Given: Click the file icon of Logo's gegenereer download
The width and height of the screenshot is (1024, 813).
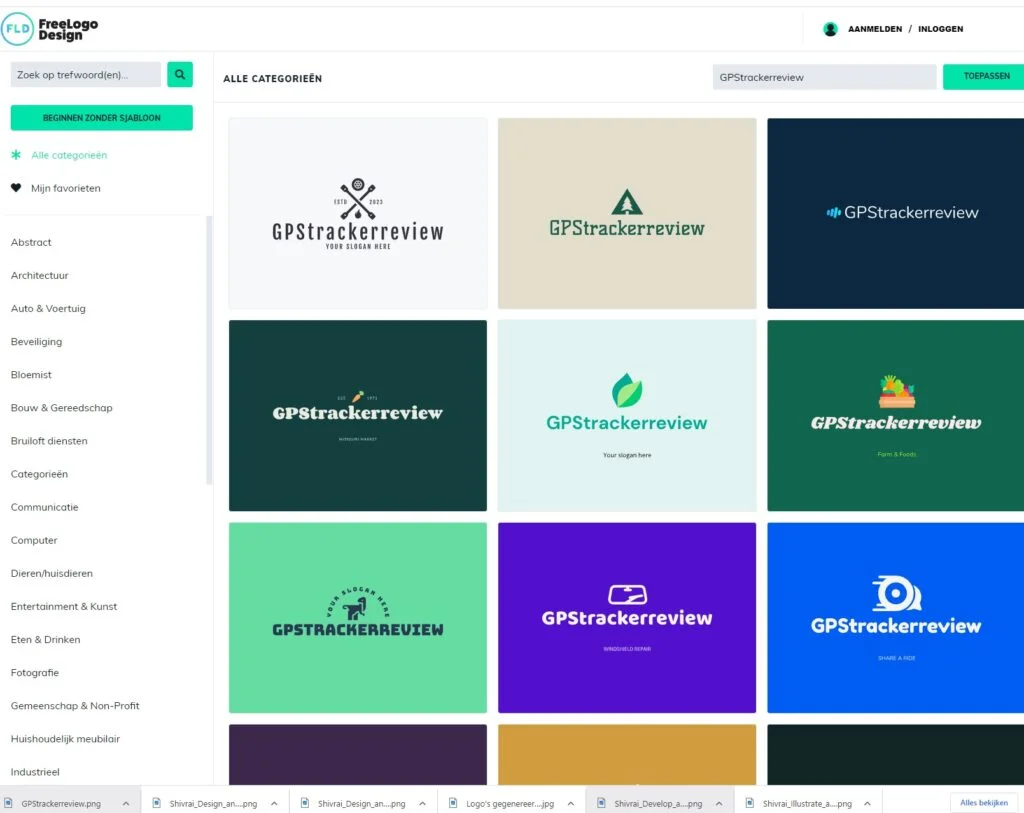Looking at the screenshot, I should click(455, 801).
